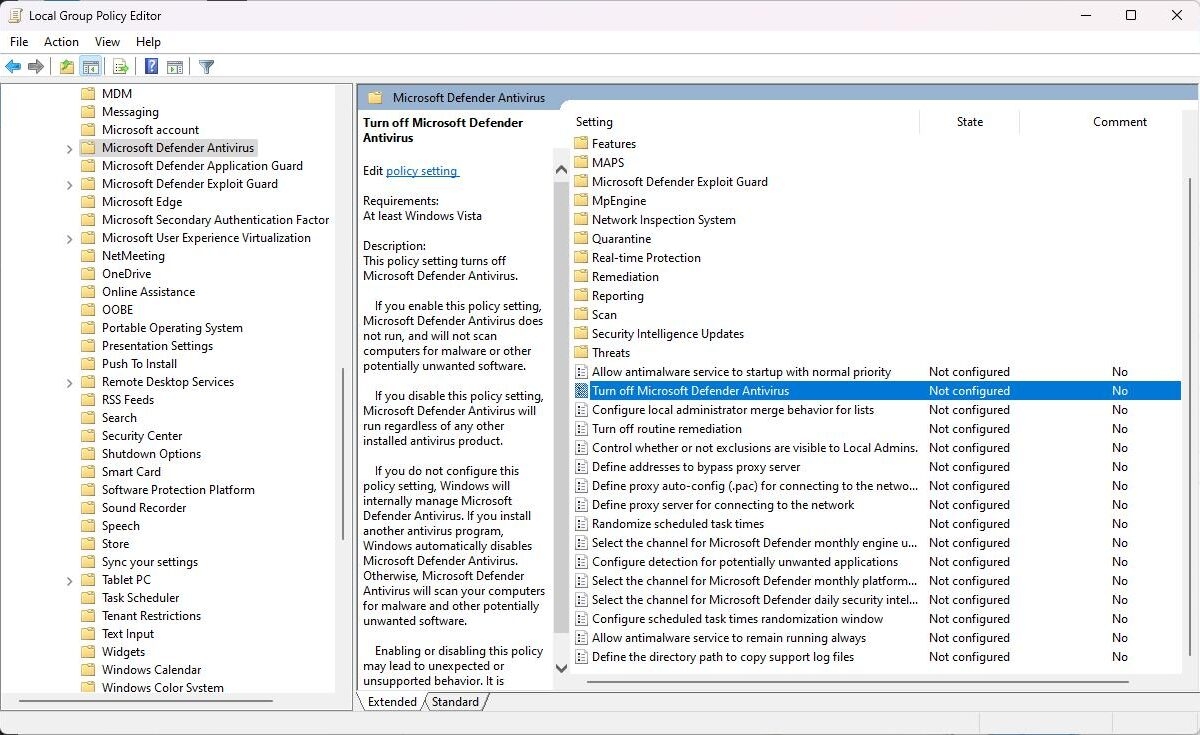
Task: Sort by the Setting column header
Action: [594, 122]
